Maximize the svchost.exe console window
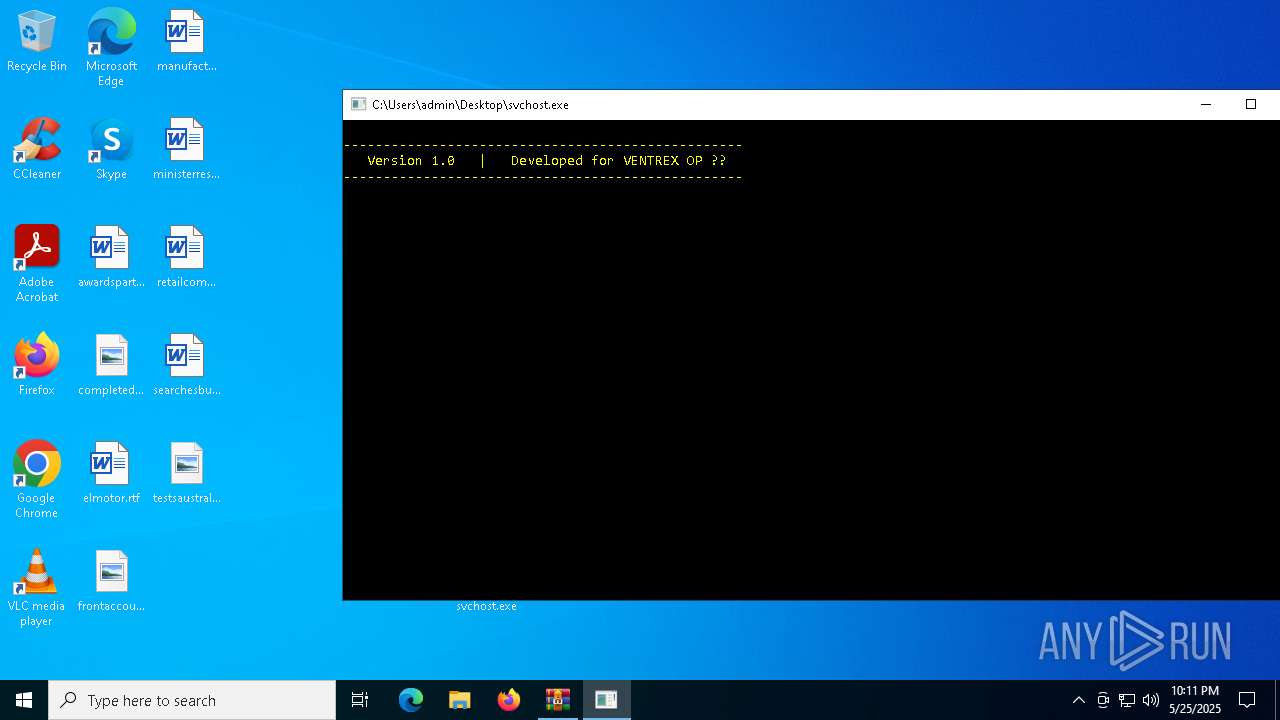This screenshot has width=1280, height=720. [x=1250, y=104]
